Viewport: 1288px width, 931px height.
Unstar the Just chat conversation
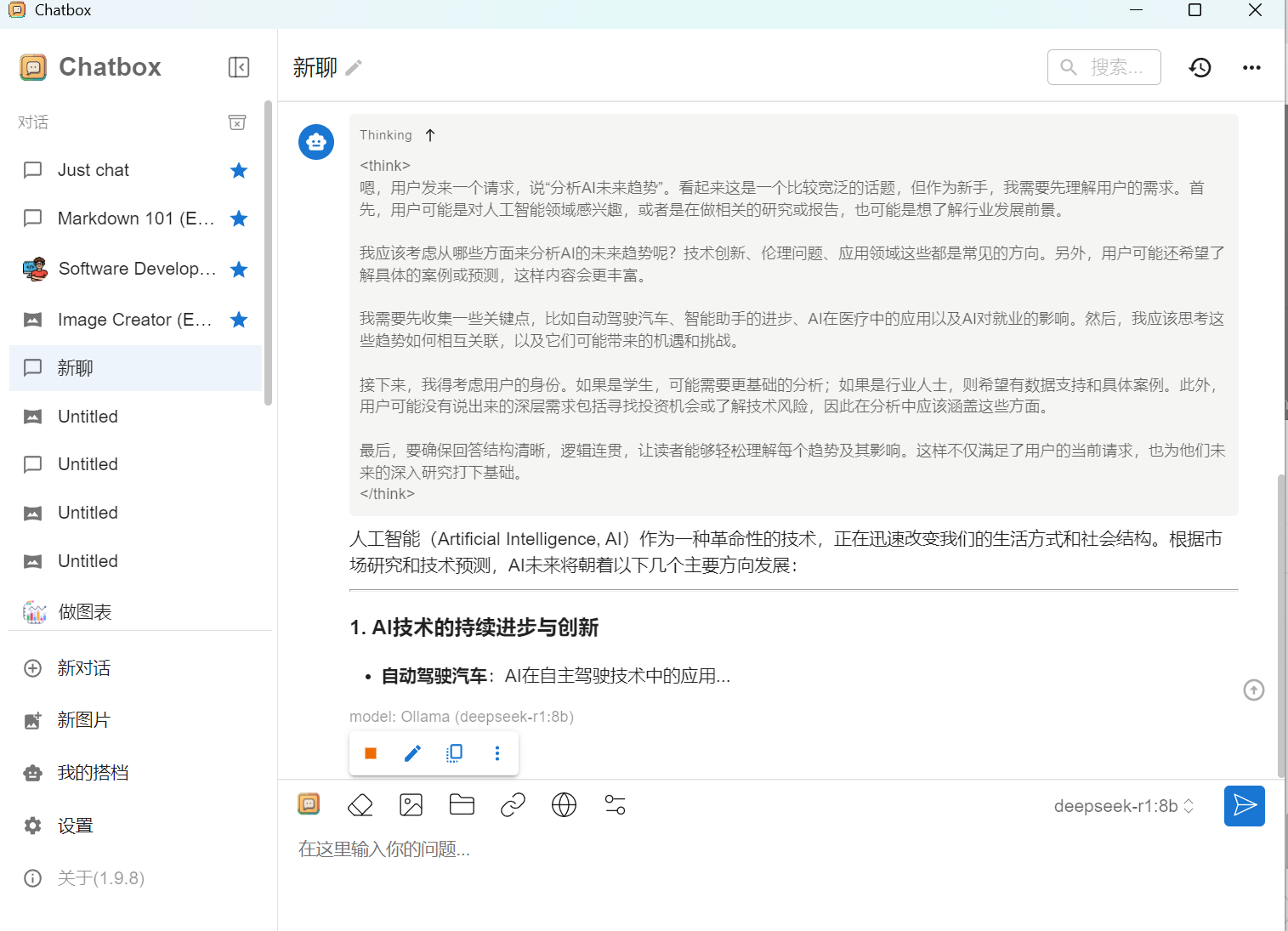tap(239, 171)
